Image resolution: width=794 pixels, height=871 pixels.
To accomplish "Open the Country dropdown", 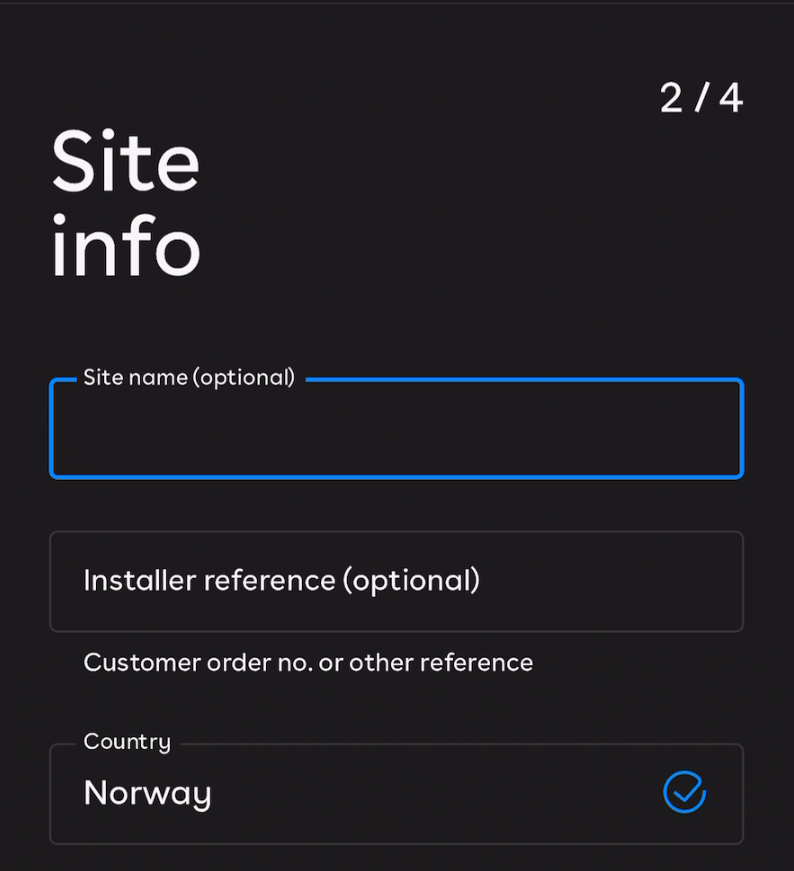I will [396, 794].
